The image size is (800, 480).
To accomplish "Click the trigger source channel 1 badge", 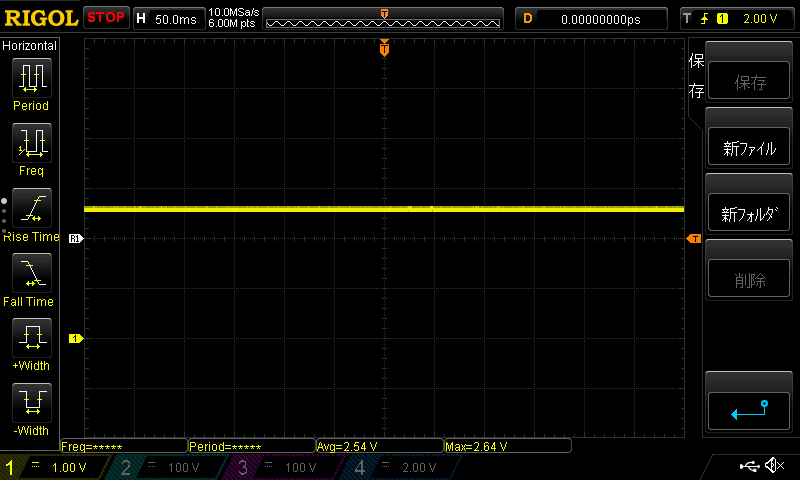I will [x=722, y=19].
